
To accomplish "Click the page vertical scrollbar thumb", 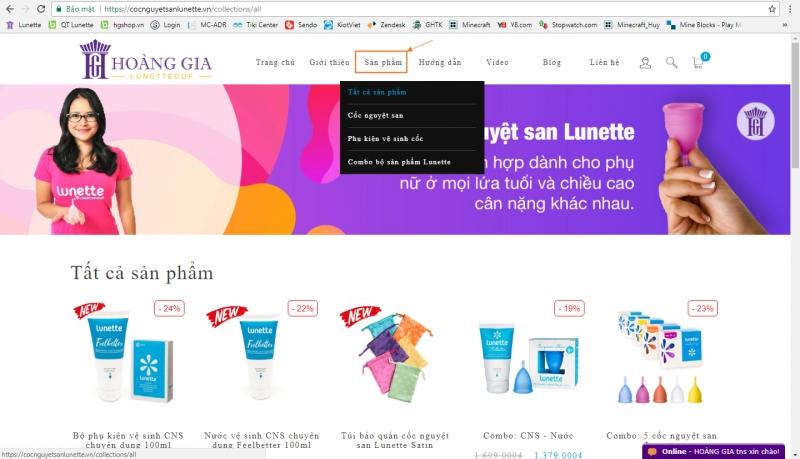I will [795, 105].
